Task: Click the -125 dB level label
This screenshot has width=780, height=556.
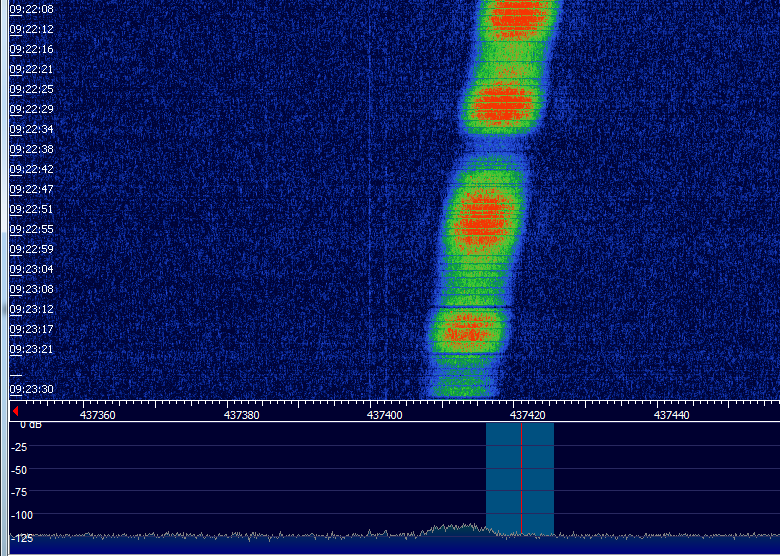Action: [22, 538]
